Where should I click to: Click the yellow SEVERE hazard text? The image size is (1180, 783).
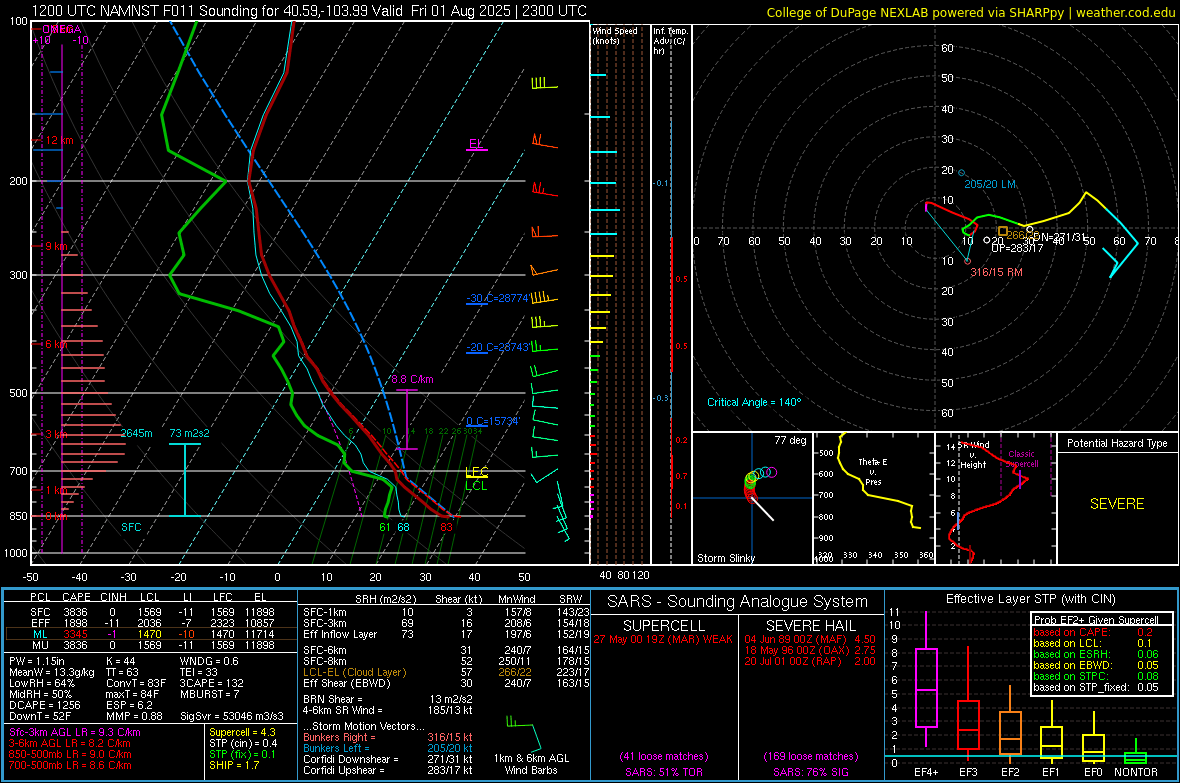[x=1117, y=504]
